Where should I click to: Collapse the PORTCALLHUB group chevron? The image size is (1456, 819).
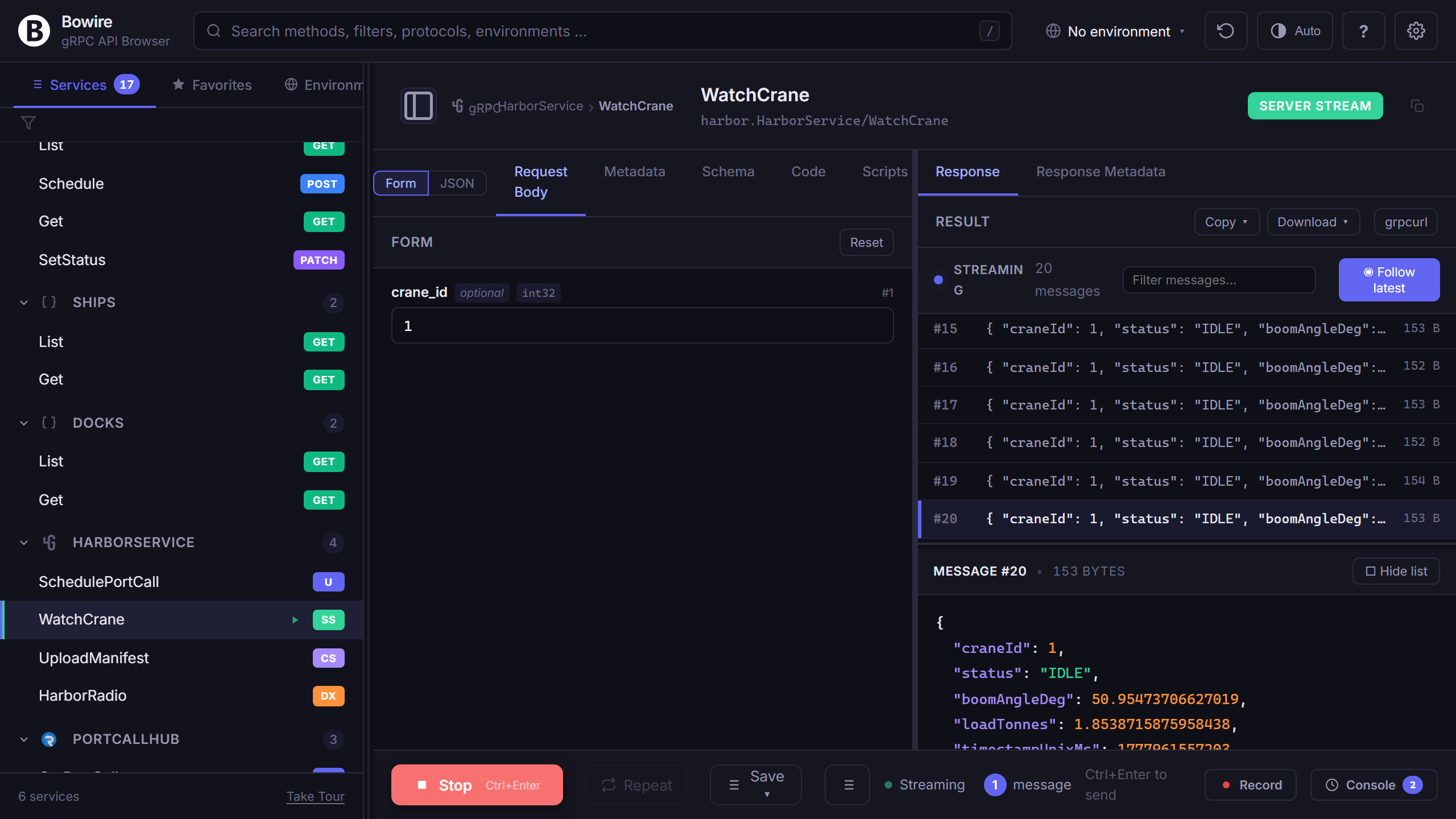click(24, 739)
